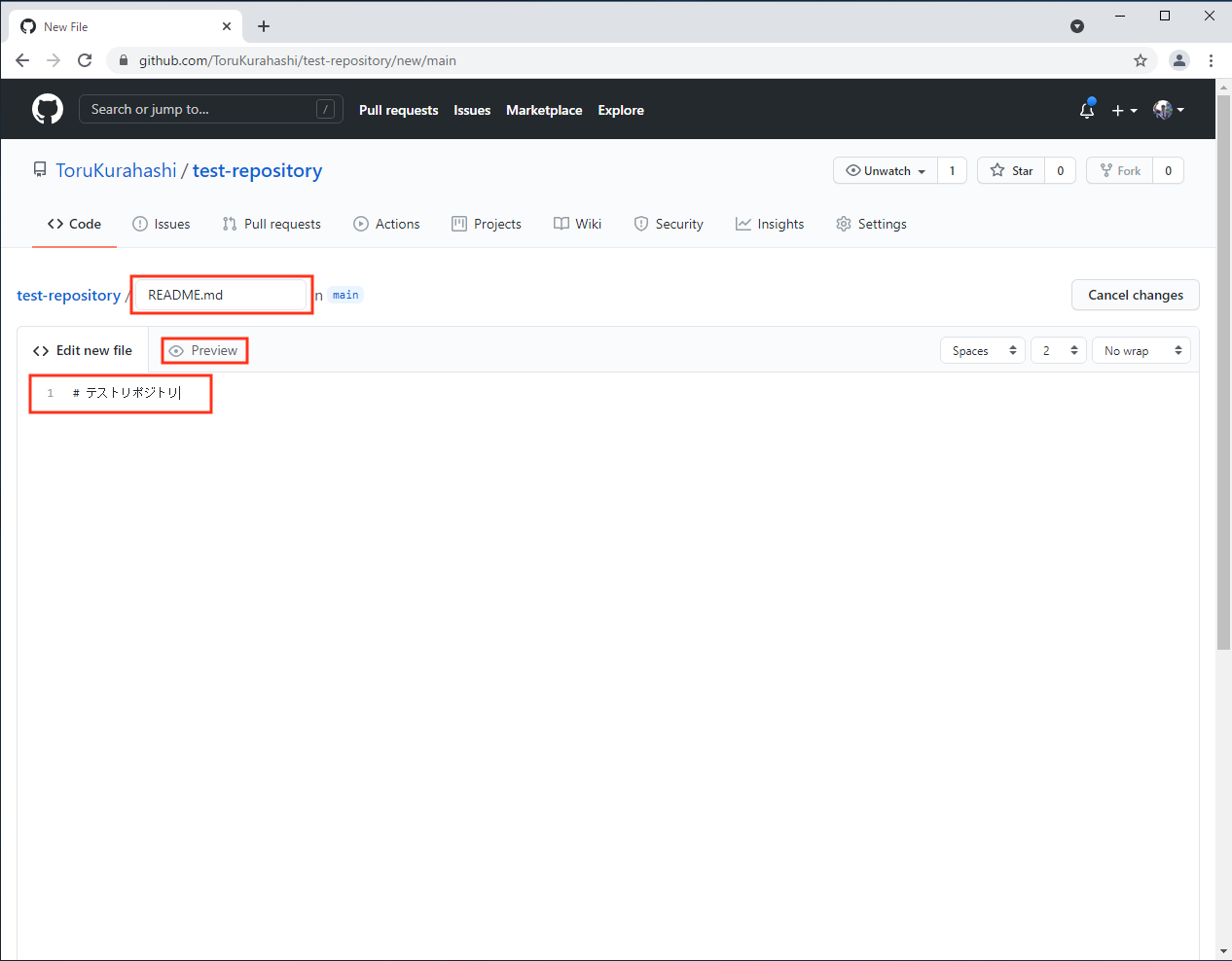Image resolution: width=1232 pixels, height=961 pixels.
Task: Open a new browser tab with plus
Action: (264, 26)
